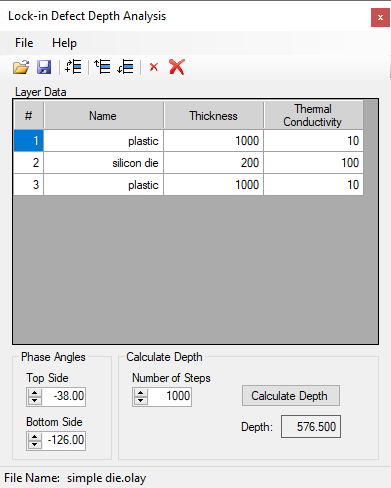Decrease Bottom Side phase angle with down arrow
The height and width of the screenshot is (488, 391).
tap(34, 444)
